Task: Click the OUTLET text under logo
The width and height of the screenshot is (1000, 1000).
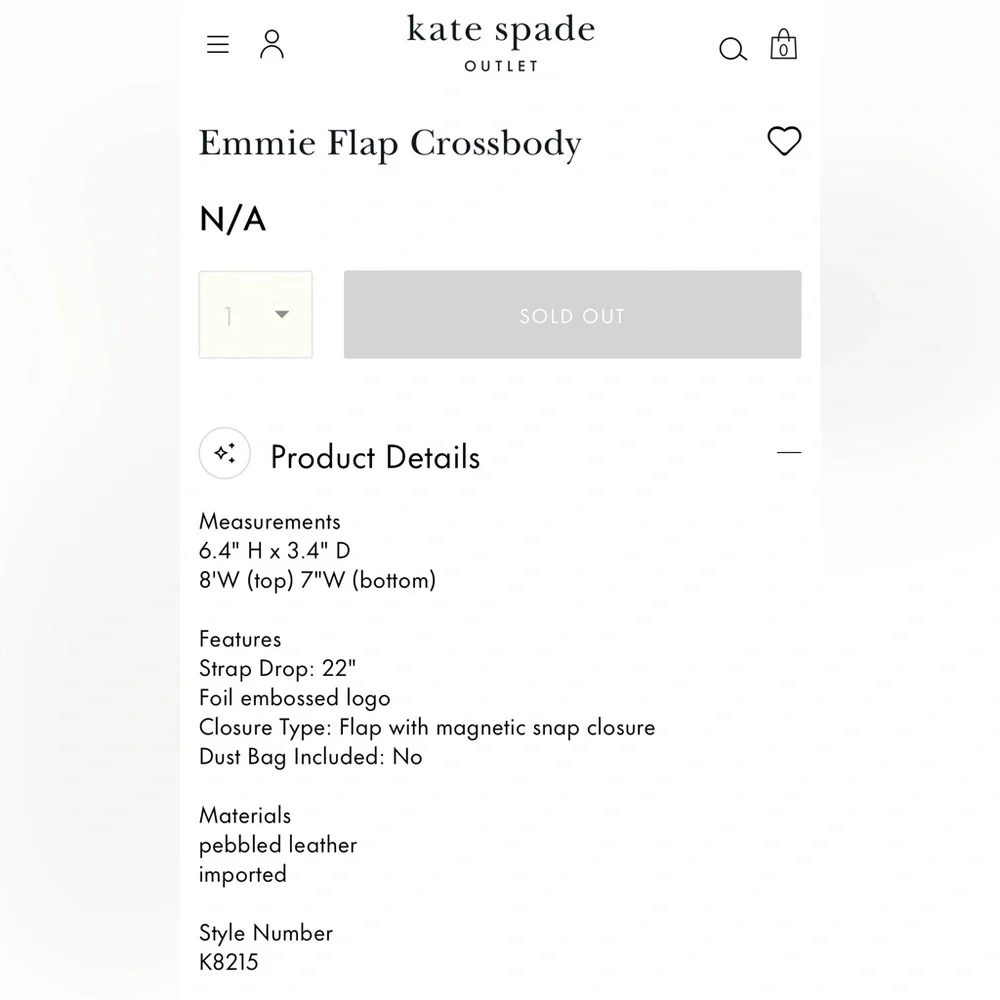Action: tap(501, 66)
